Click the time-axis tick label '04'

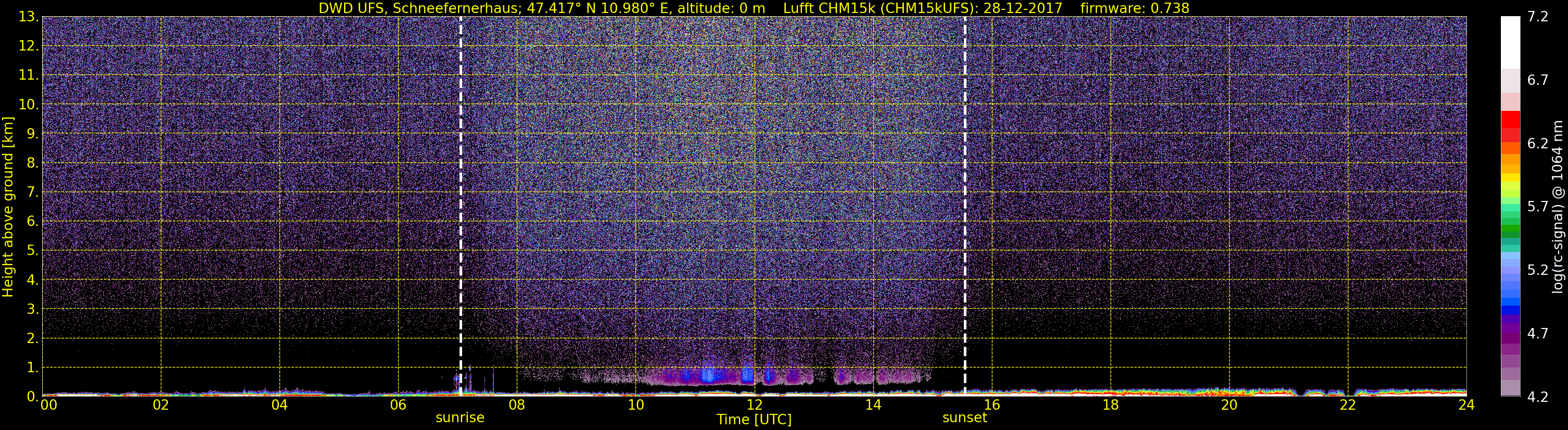[x=279, y=405]
